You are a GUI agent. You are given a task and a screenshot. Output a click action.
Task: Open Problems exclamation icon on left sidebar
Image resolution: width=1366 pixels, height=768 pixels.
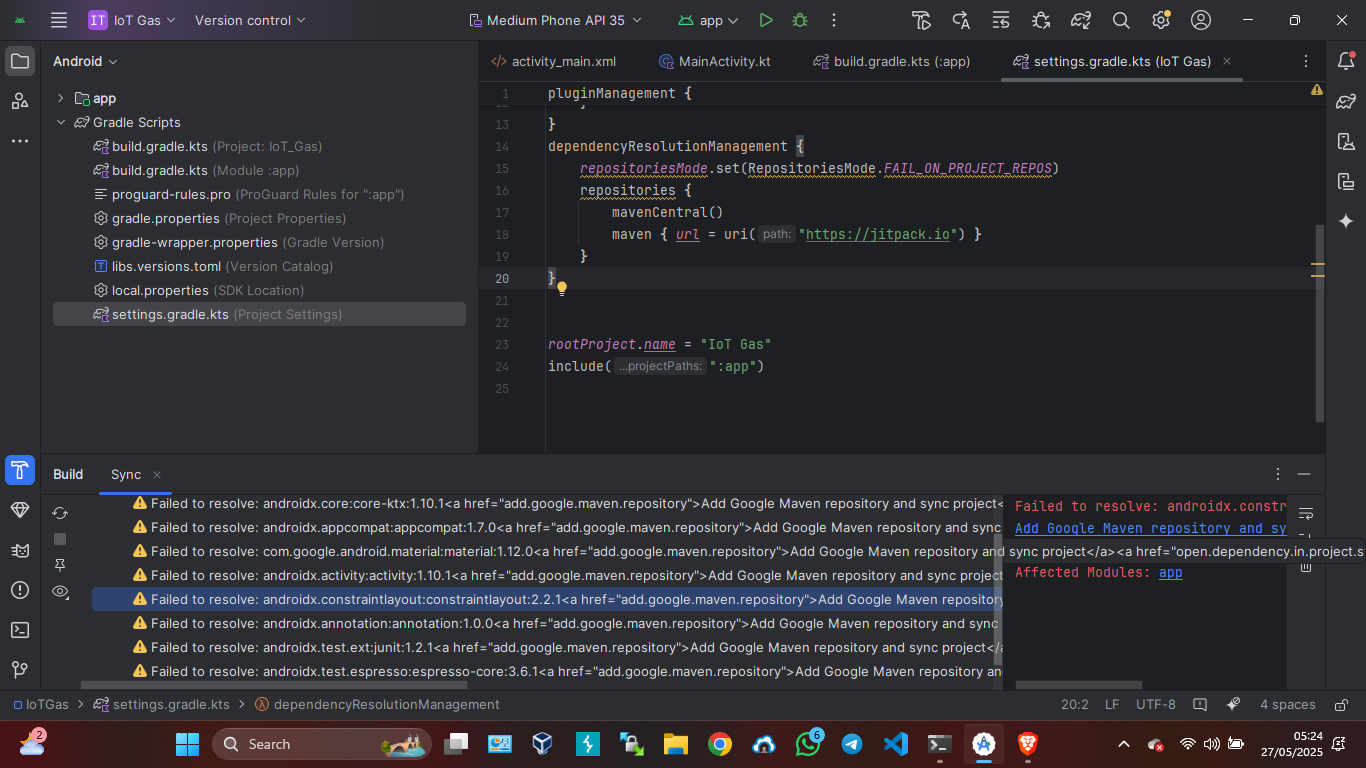click(x=20, y=590)
